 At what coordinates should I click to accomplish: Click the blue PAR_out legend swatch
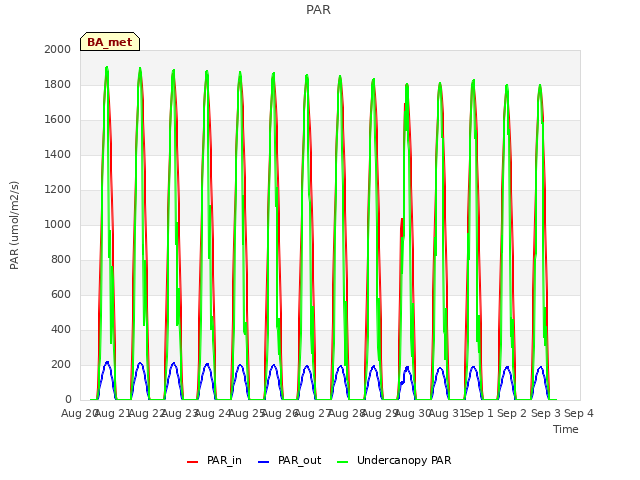click(x=264, y=462)
